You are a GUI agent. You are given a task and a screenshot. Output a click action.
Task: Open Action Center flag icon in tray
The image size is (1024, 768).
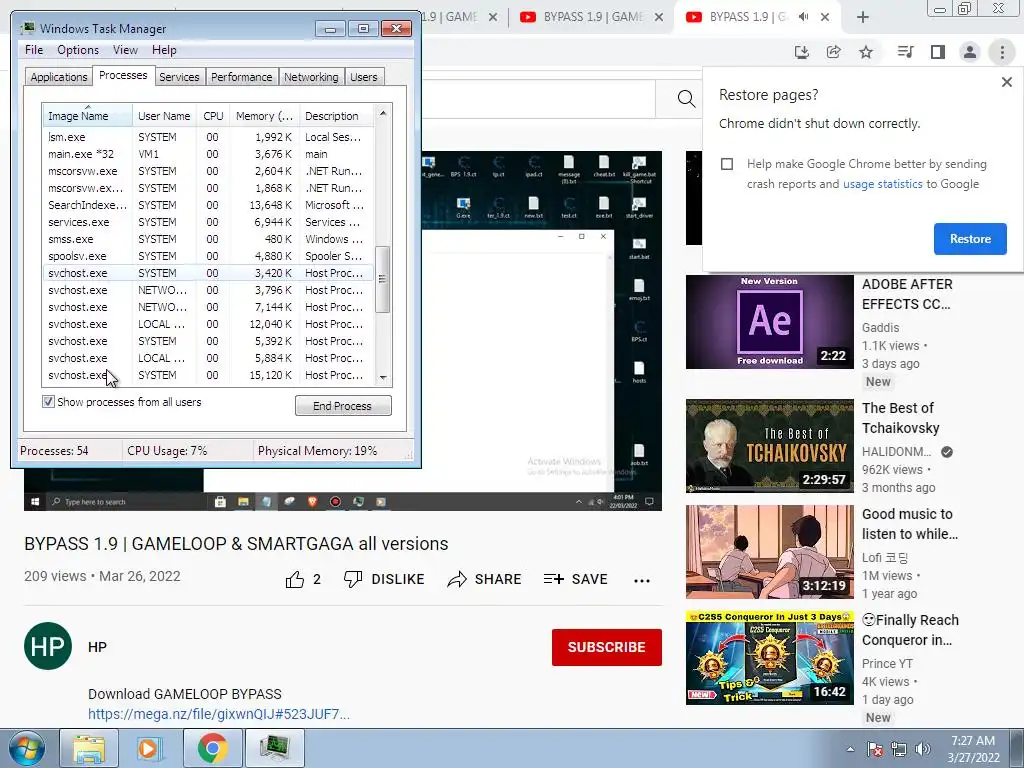[x=874, y=749]
